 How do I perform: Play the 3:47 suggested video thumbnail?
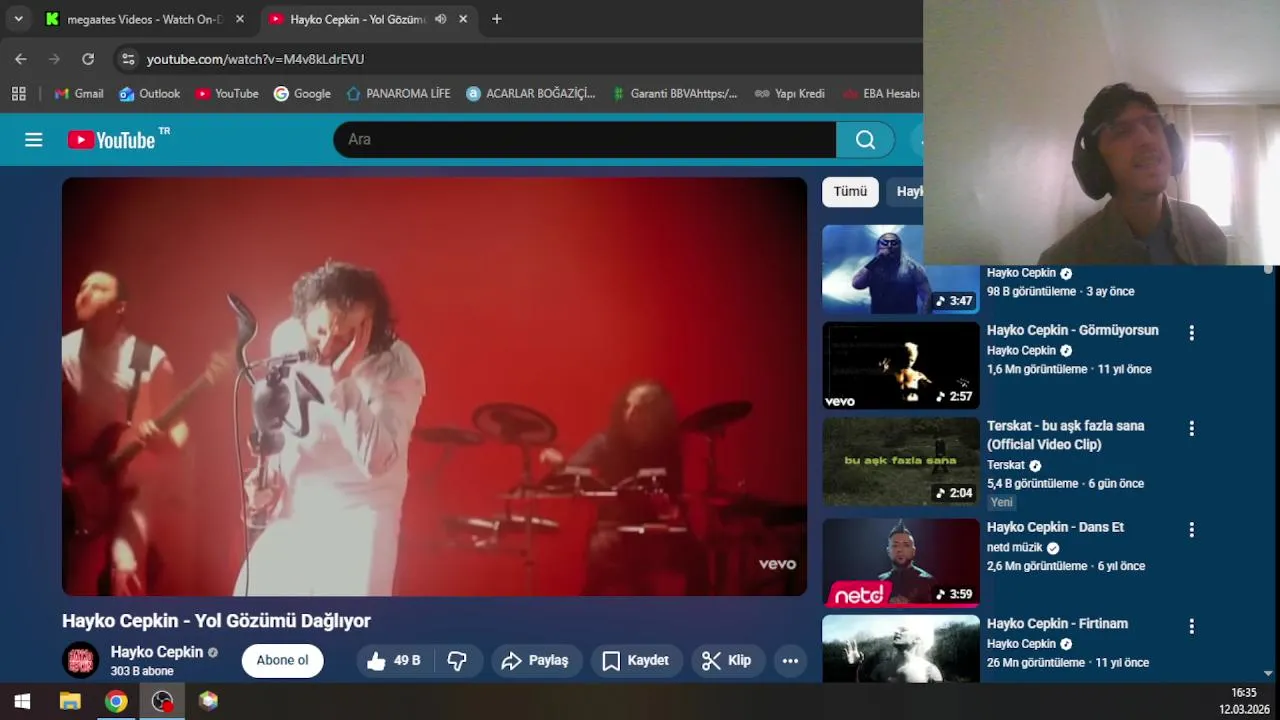901,269
